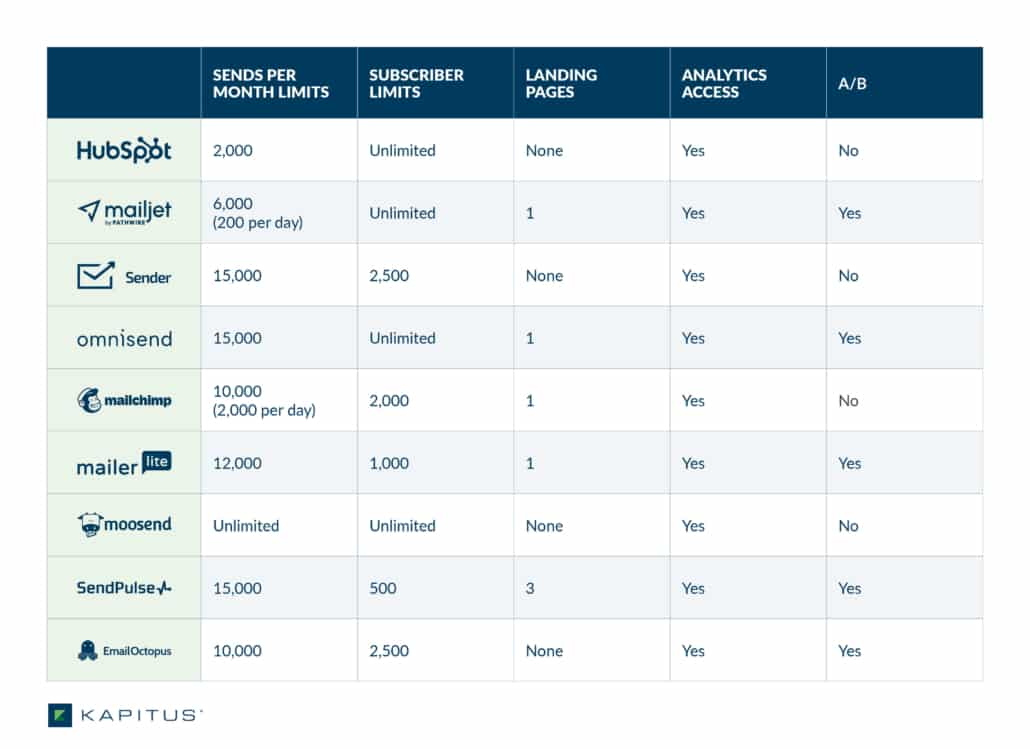Click the HubSpot logo
Image resolution: width=1030 pixels, height=749 pixels.
click(x=124, y=150)
